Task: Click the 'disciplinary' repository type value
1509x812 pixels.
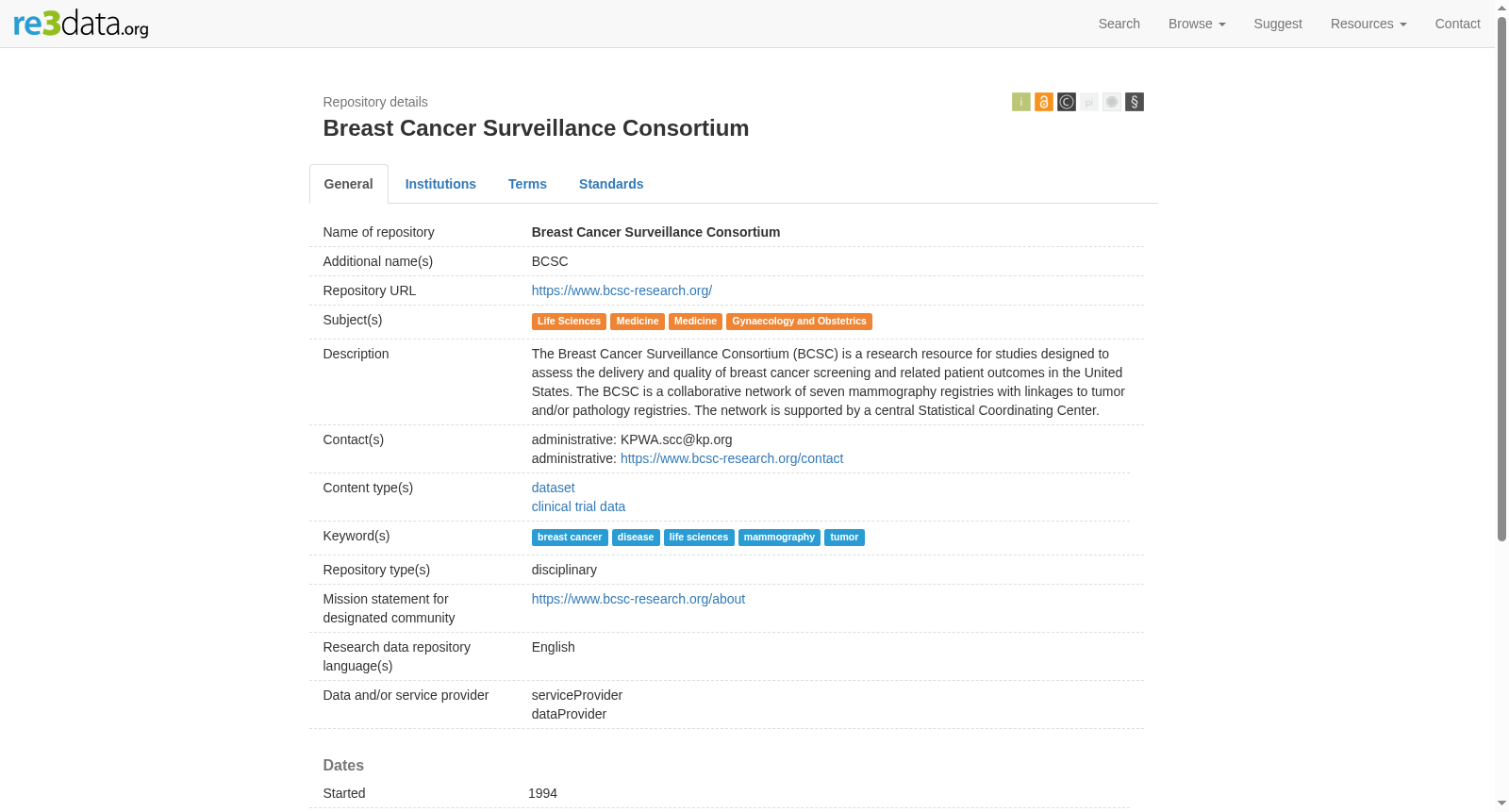Action: [x=564, y=570]
